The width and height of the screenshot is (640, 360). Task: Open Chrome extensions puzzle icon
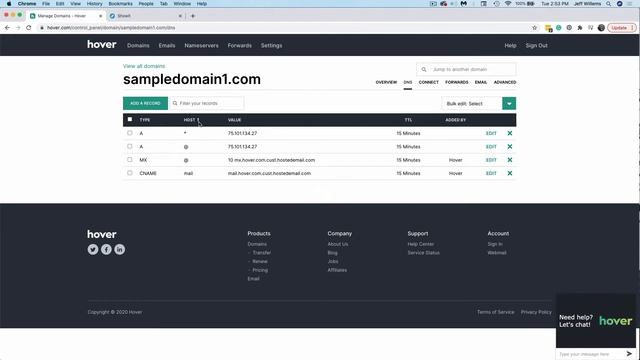point(580,28)
